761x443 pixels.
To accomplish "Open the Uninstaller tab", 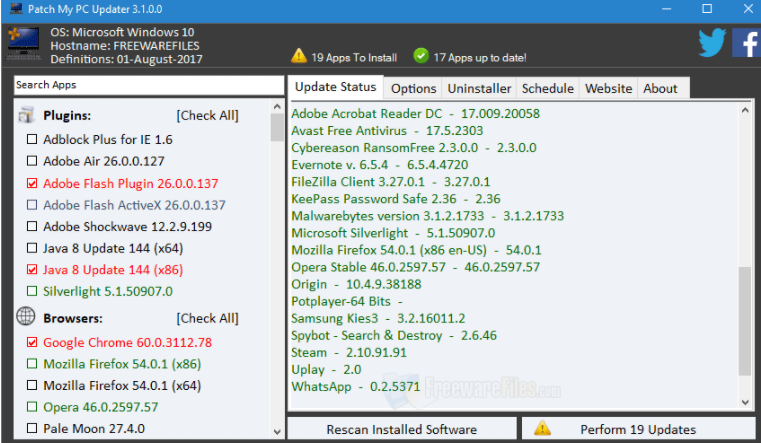I will tap(479, 88).
